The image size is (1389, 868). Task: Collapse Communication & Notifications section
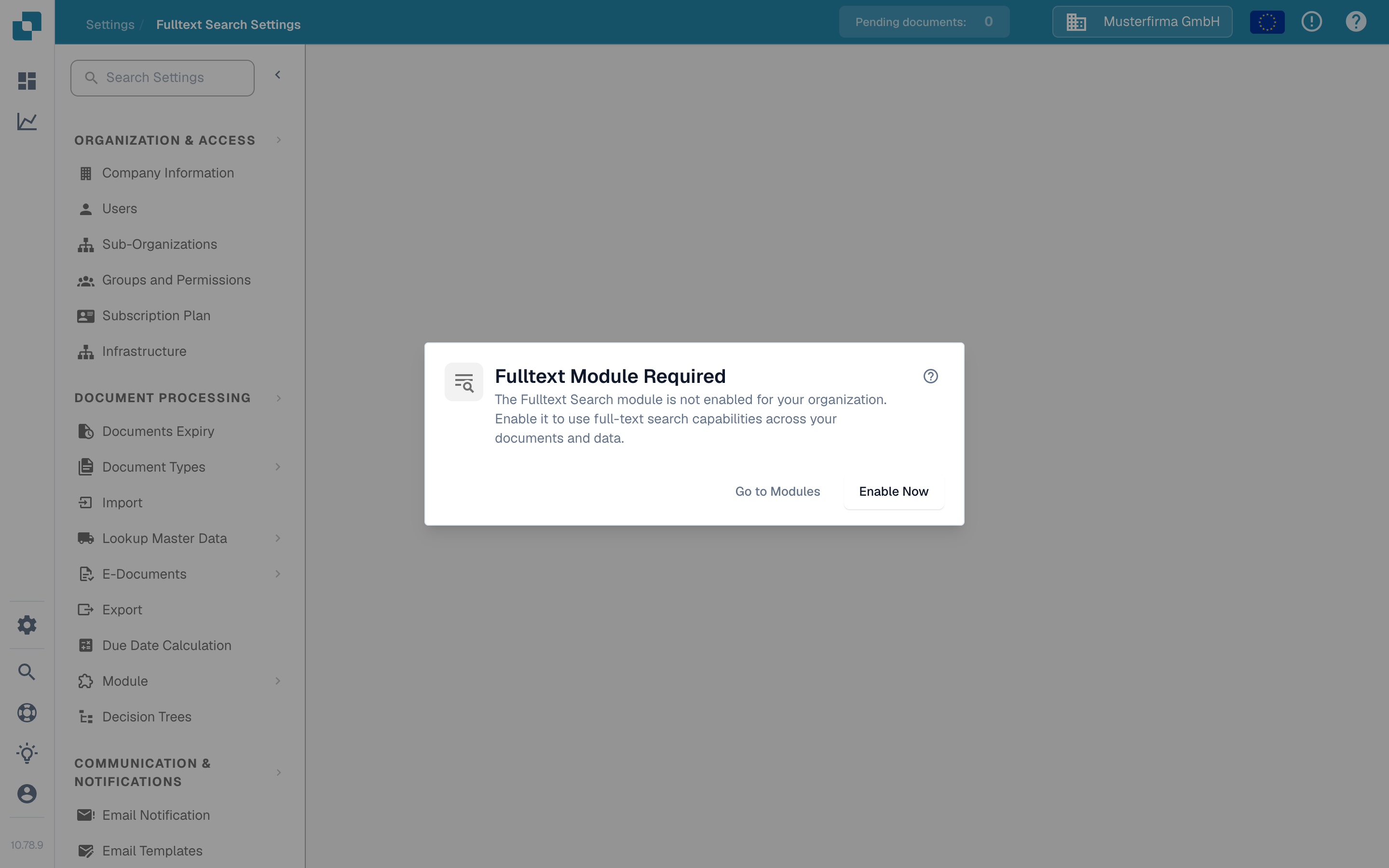tap(279, 772)
